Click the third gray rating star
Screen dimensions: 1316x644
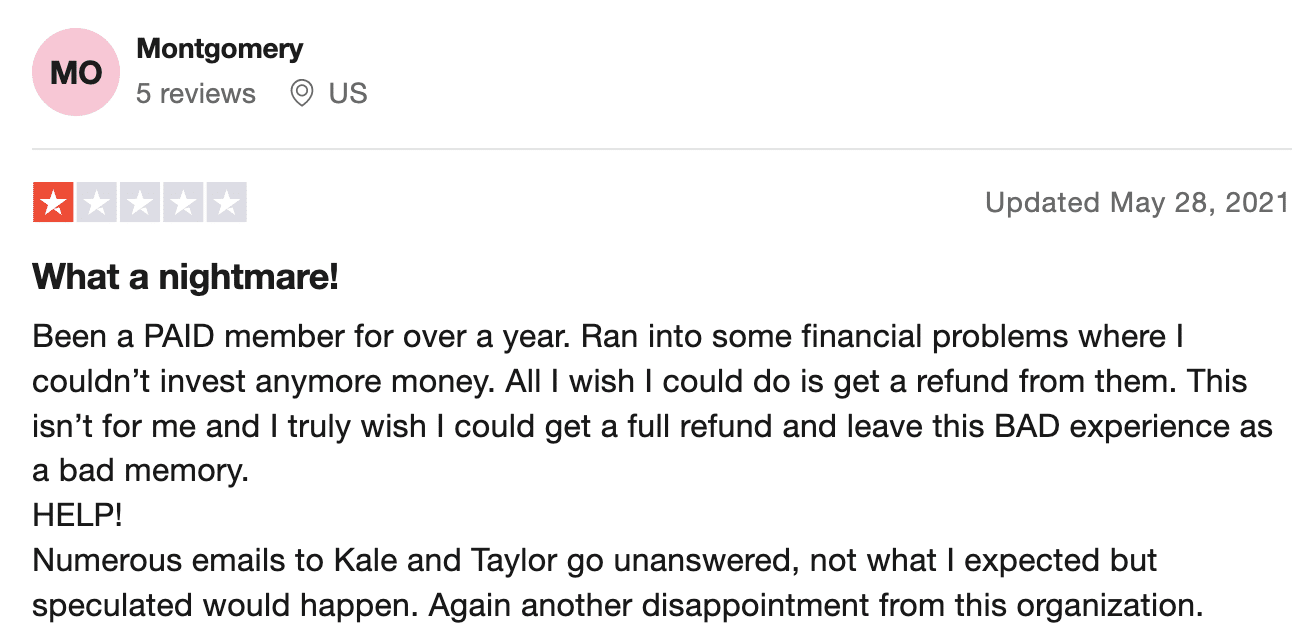point(140,204)
